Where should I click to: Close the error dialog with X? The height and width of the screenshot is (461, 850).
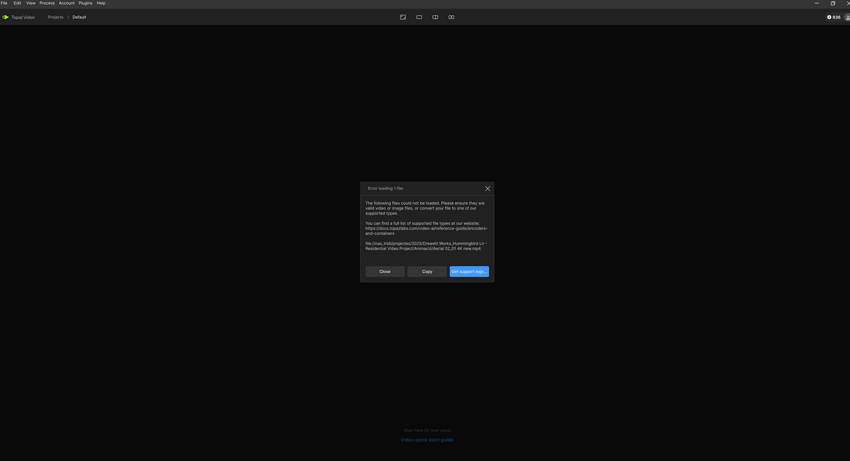[487, 189]
